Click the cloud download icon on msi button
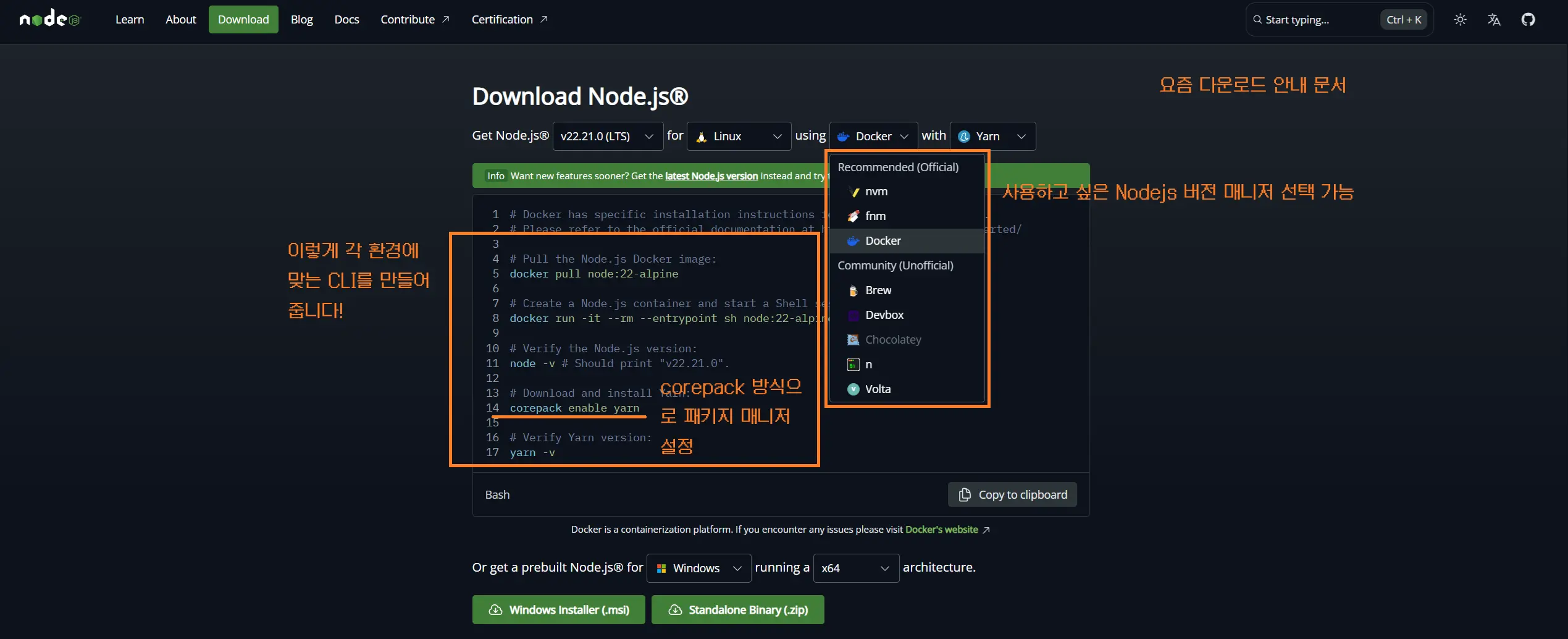The height and width of the screenshot is (639, 1568). point(495,610)
